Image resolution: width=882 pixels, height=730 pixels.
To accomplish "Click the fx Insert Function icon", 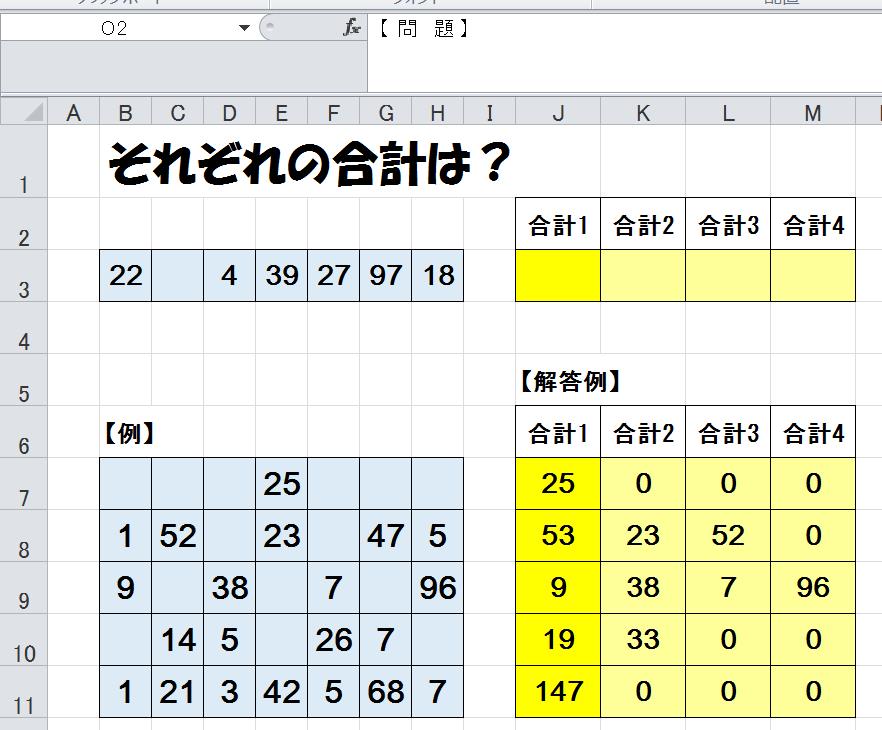I will (352, 27).
